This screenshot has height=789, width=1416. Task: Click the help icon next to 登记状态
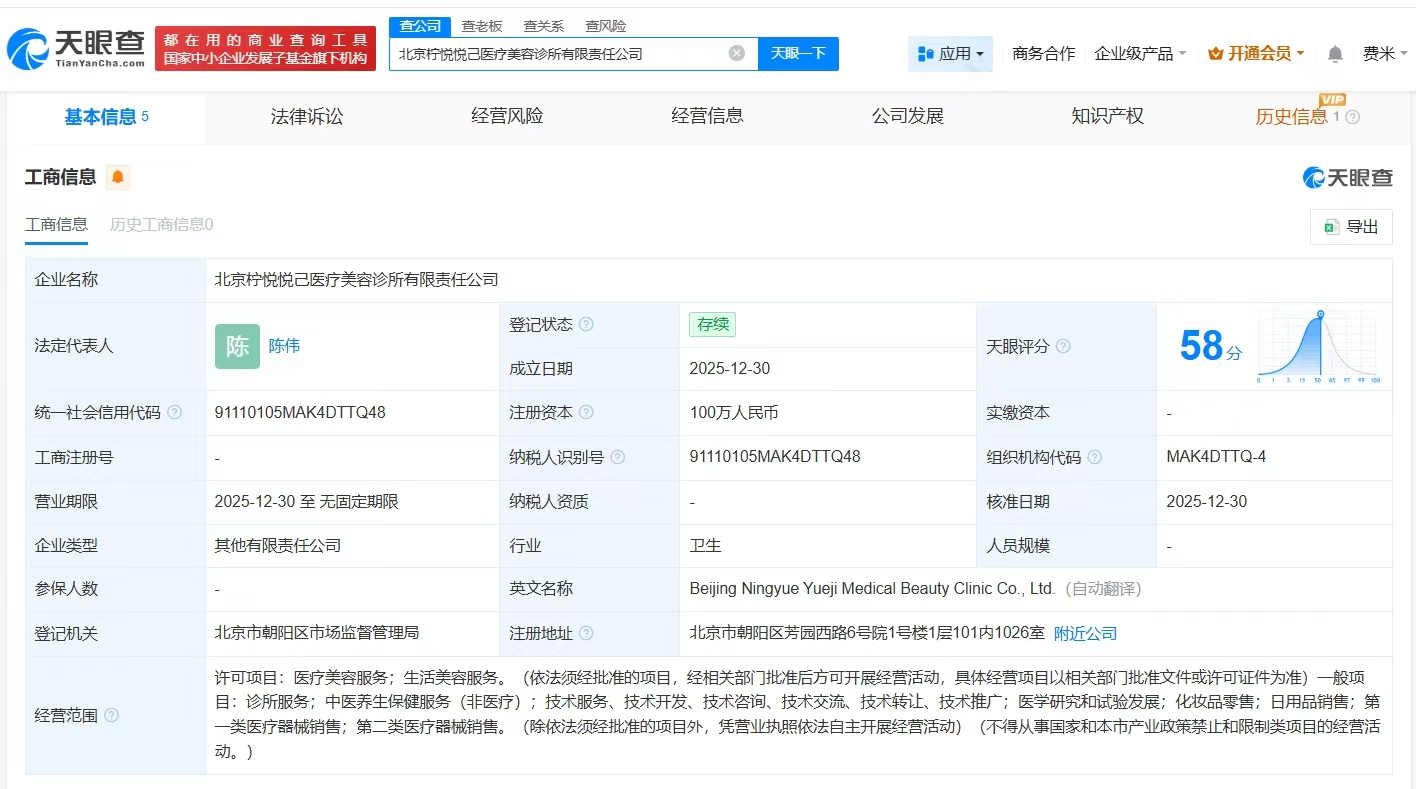[x=586, y=325]
